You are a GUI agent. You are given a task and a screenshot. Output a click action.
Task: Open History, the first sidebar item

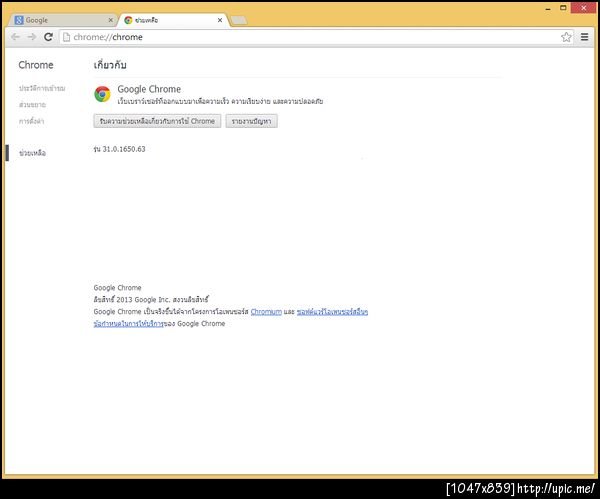(42, 88)
